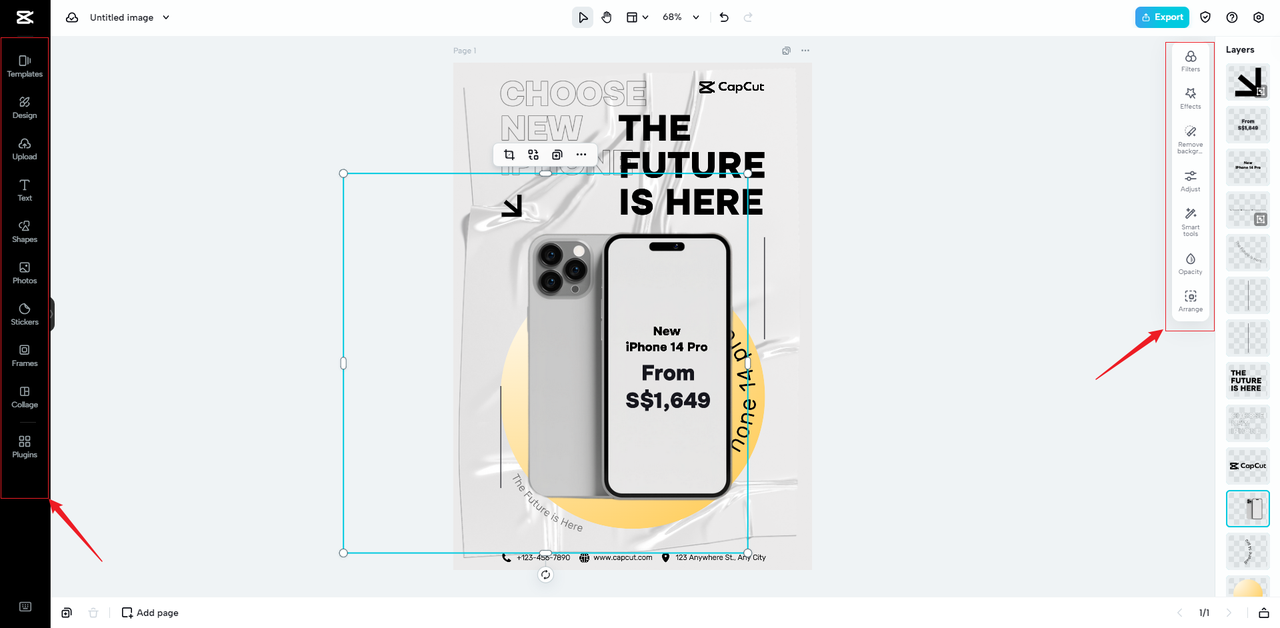Click 'www.capcut.com' text on the canvas
Image resolution: width=1280 pixels, height=628 pixels.
click(x=622, y=557)
